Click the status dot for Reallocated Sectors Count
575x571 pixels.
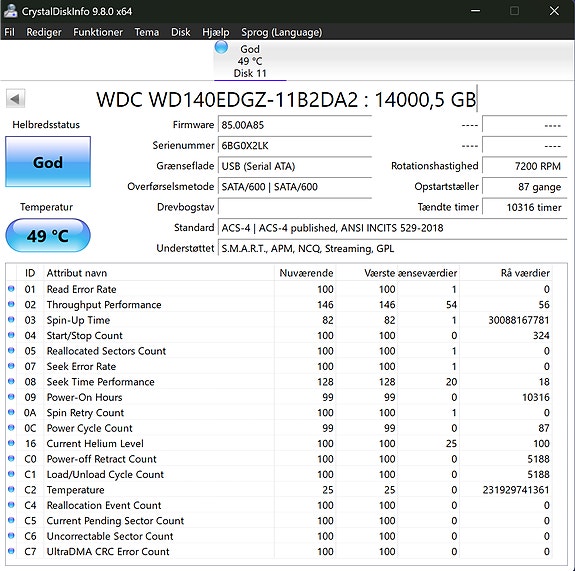coord(11,350)
